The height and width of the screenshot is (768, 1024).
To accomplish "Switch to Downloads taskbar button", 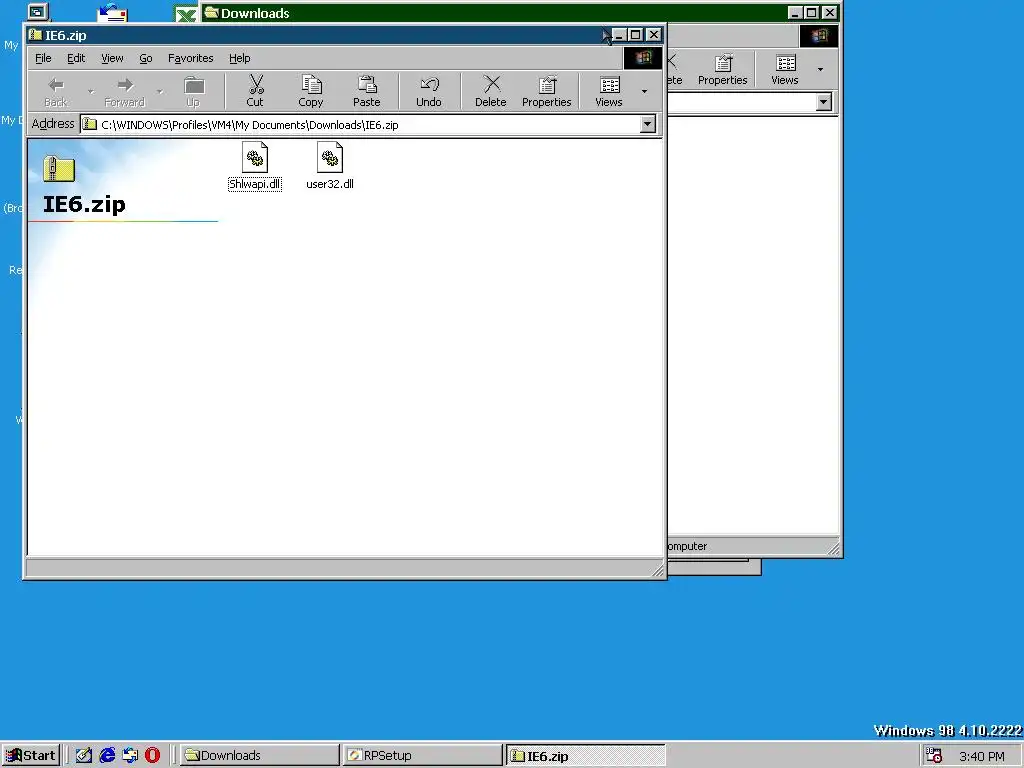I will point(259,756).
